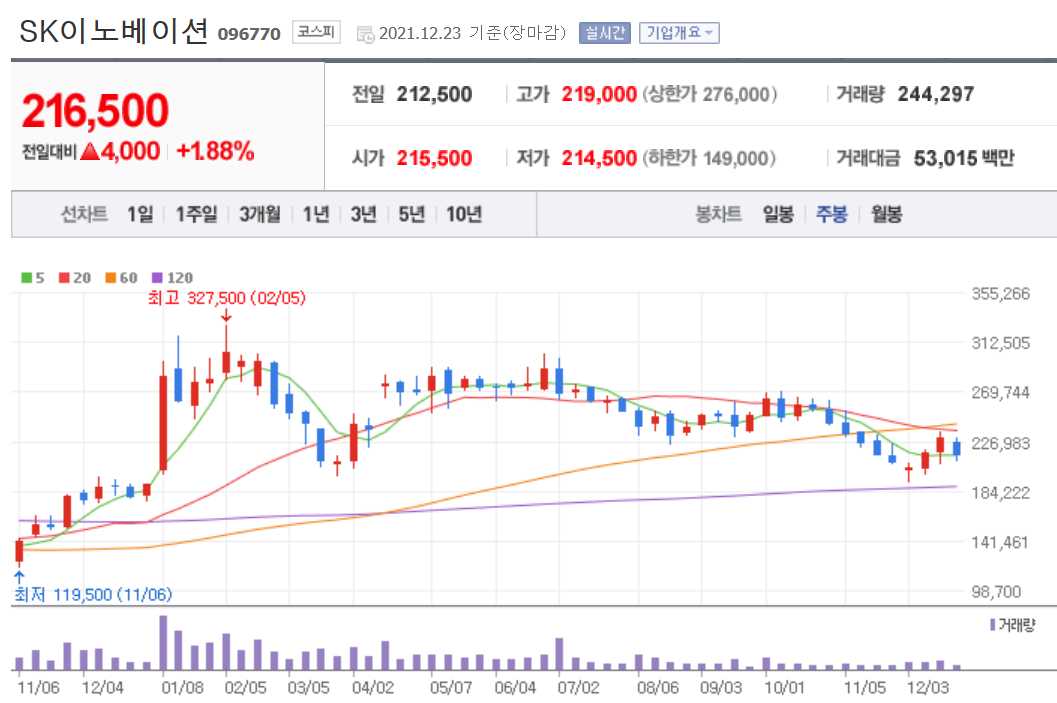This screenshot has height=703, width=1057.
Task: Click the 코스피 market label
Action: [314, 31]
